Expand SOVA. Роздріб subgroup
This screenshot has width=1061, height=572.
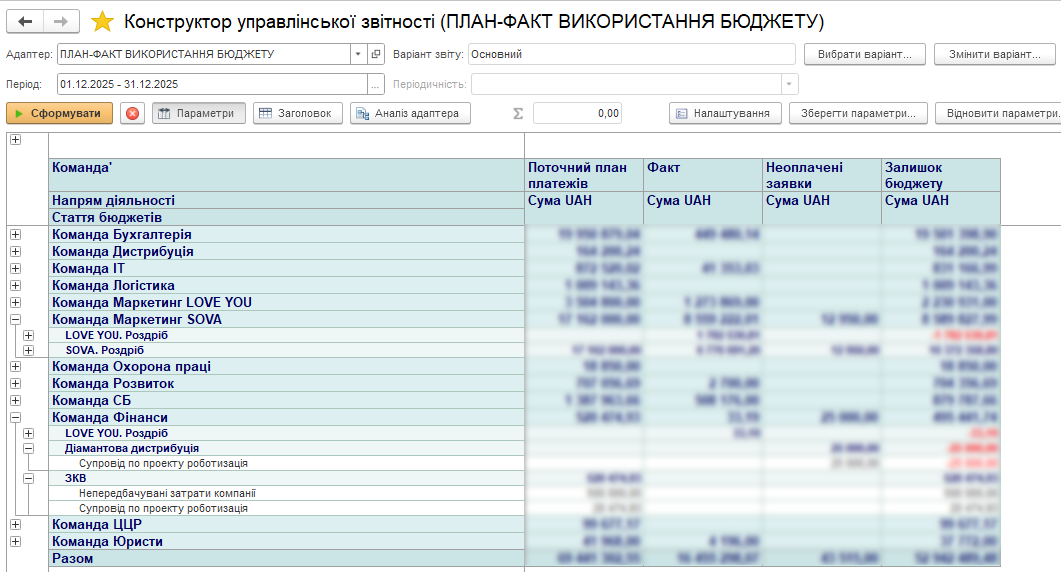point(28,350)
